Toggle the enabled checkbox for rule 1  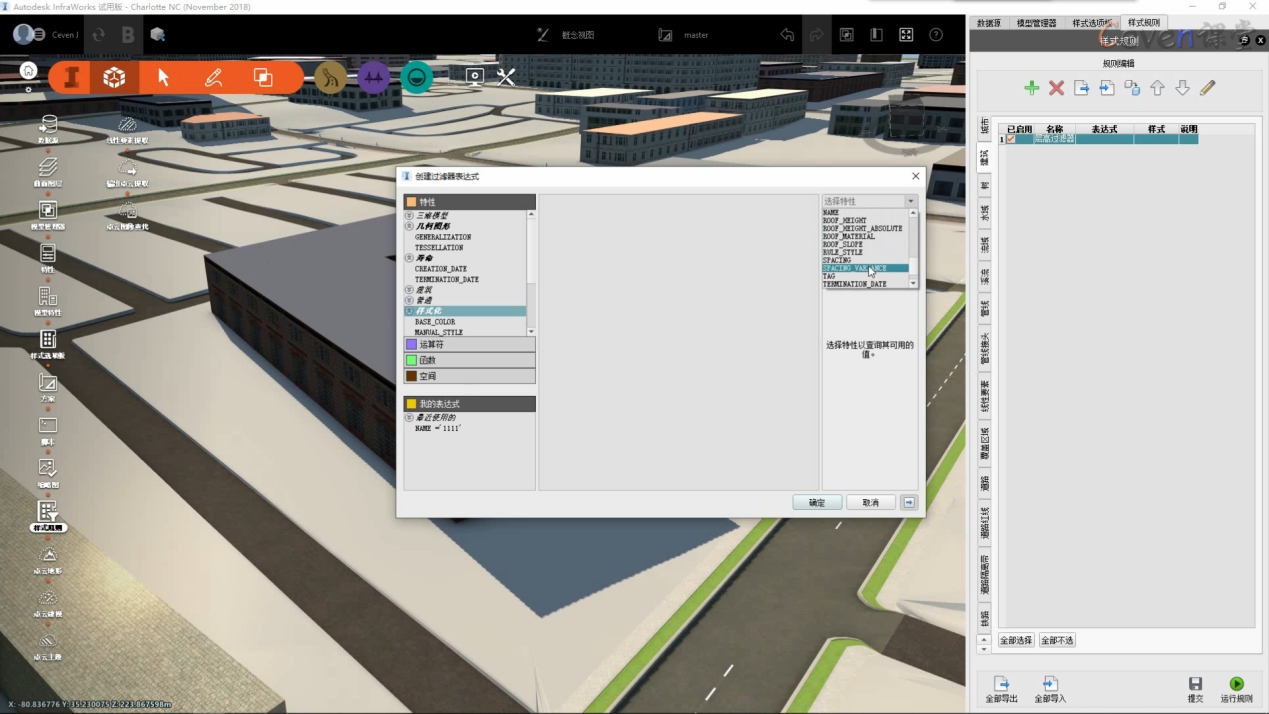pos(1011,139)
